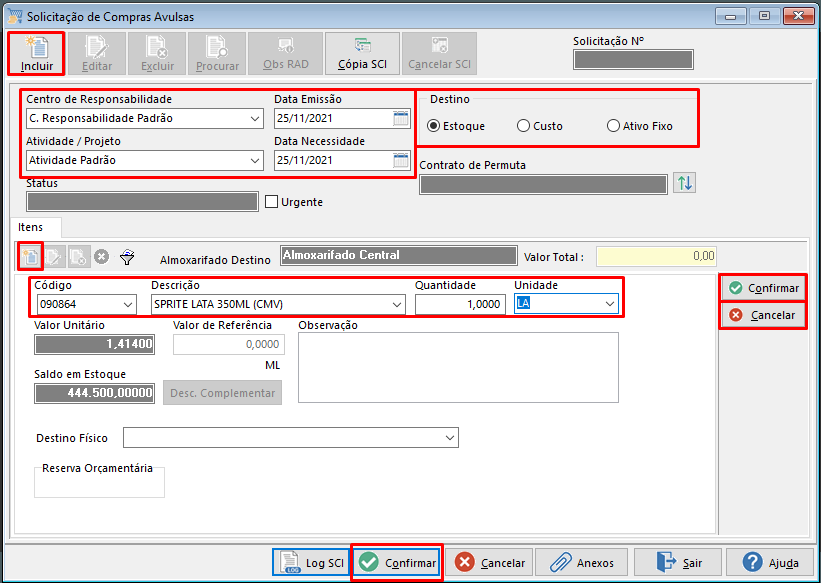Click the Excluir toolbar button
The image size is (821, 583).
(157, 53)
